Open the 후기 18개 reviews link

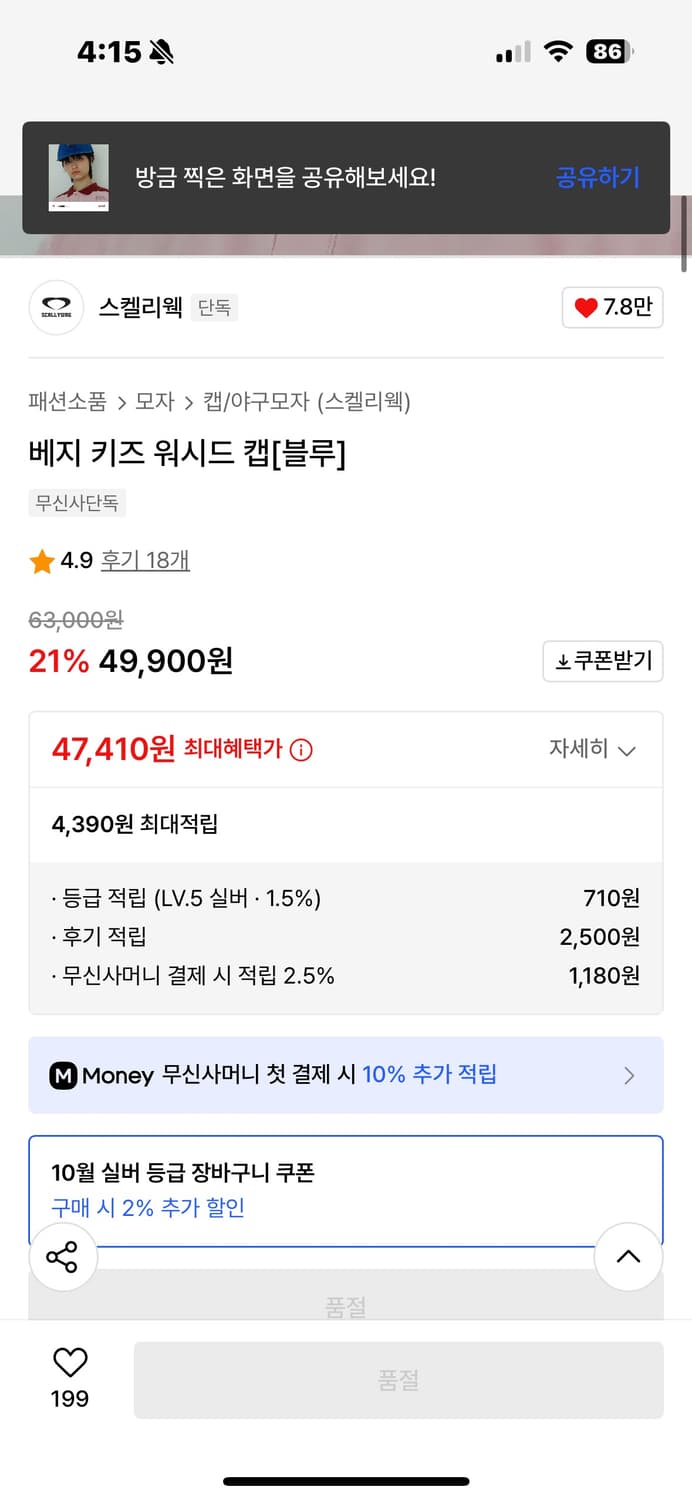[x=145, y=561]
